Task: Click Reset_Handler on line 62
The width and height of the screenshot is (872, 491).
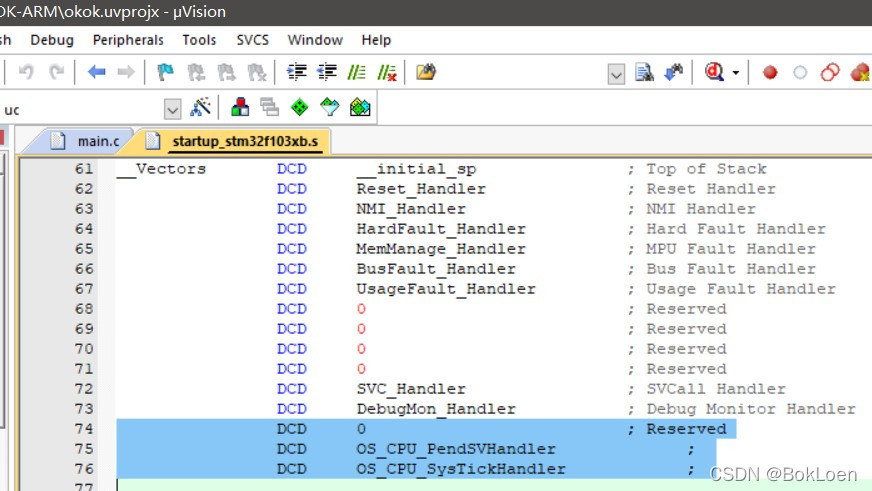Action: tap(421, 189)
